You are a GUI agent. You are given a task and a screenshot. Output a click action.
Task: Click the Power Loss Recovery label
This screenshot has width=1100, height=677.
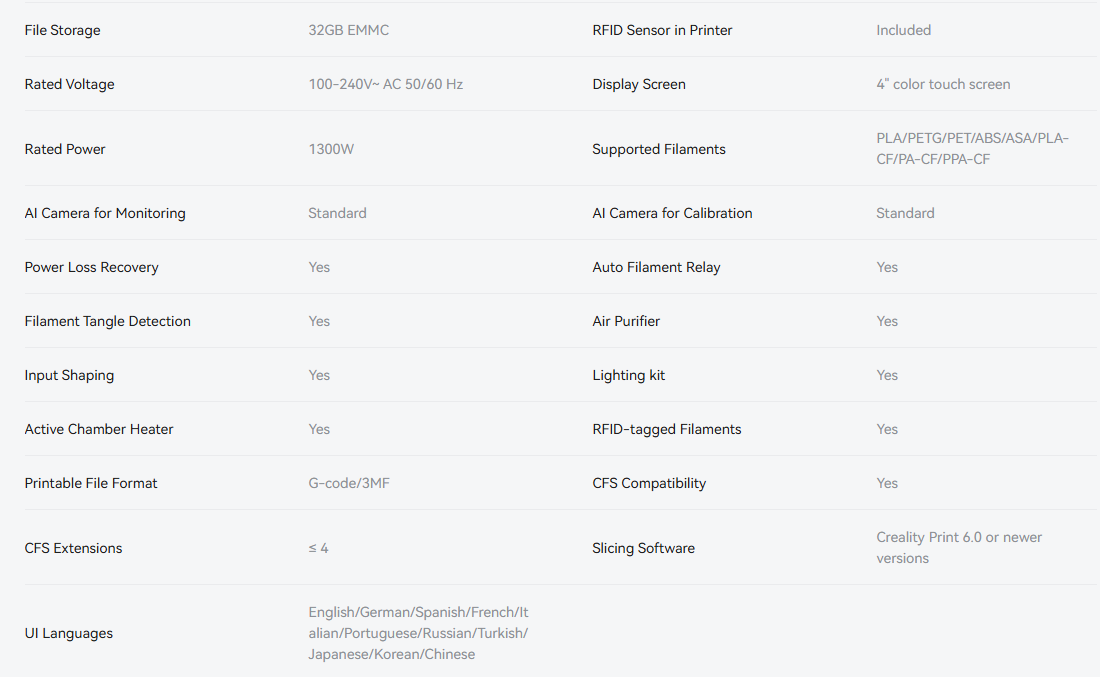point(92,267)
